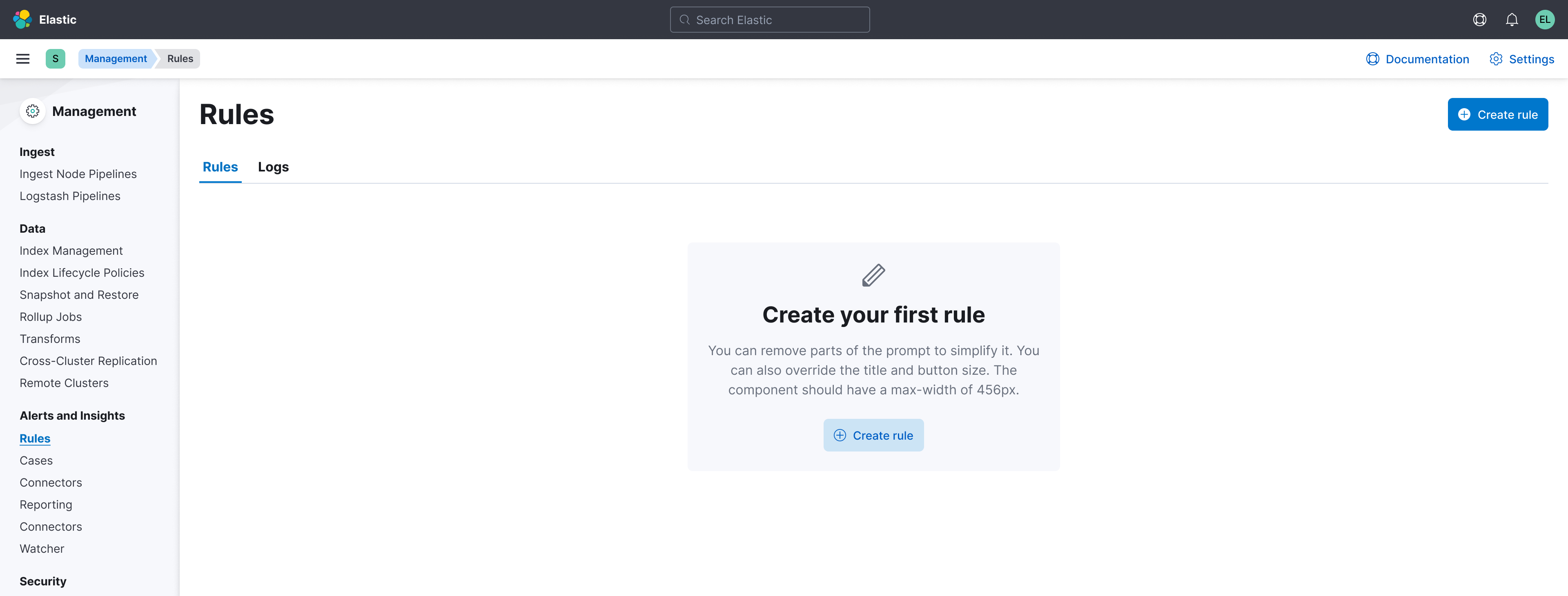This screenshot has height=596, width=1568.
Task: Click the Settings gear icon in toolbar
Action: (x=1497, y=58)
